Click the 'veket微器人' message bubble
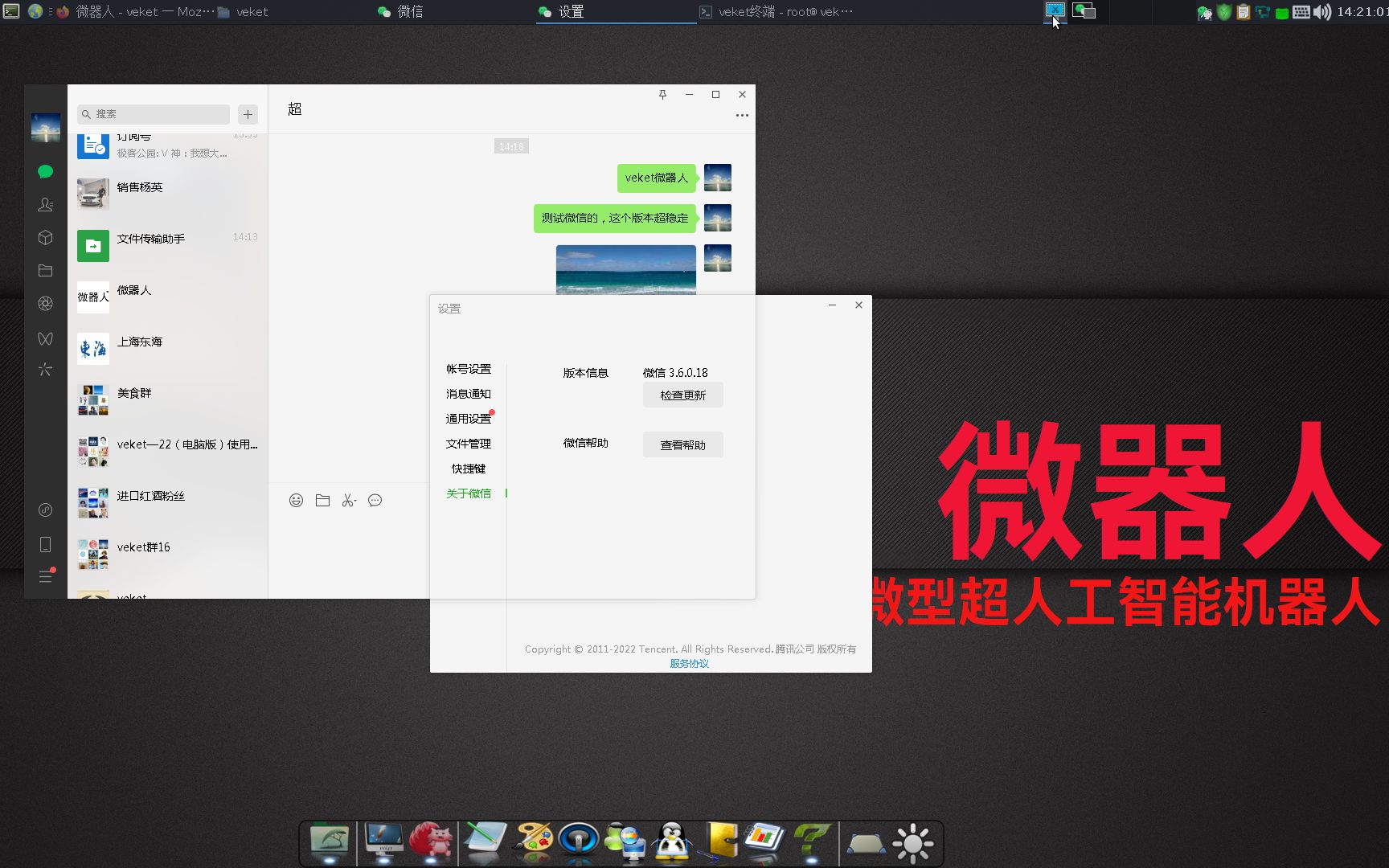 click(x=656, y=178)
